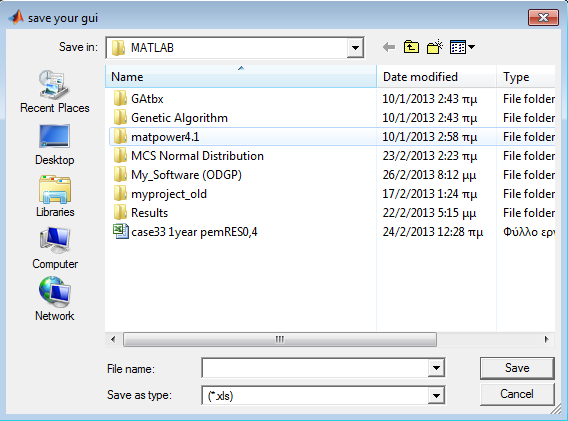The height and width of the screenshot is (421, 568).
Task: Expand the File name dropdown arrow
Action: point(436,368)
